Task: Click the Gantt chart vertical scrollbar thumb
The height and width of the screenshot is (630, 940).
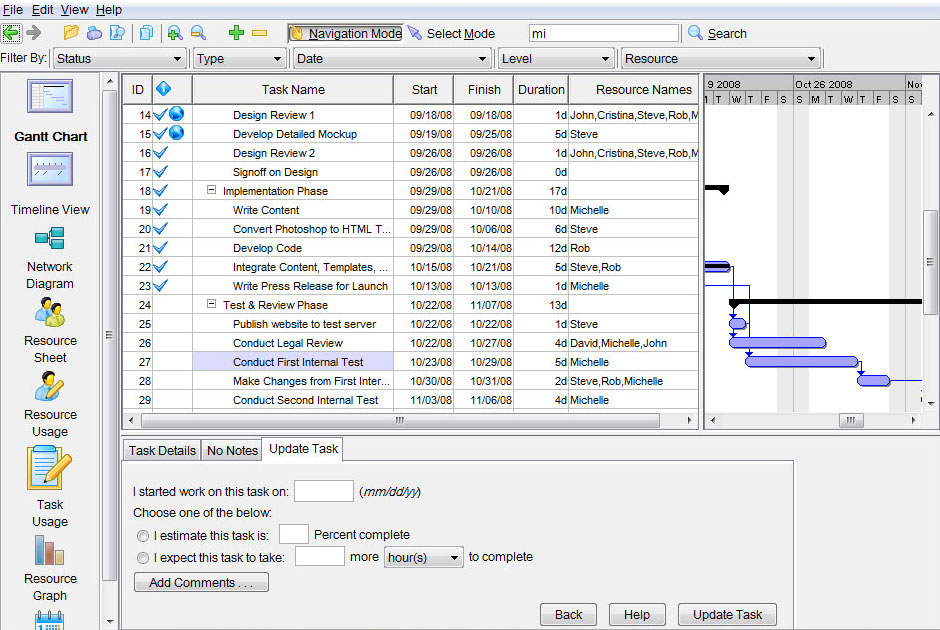Action: (x=930, y=262)
